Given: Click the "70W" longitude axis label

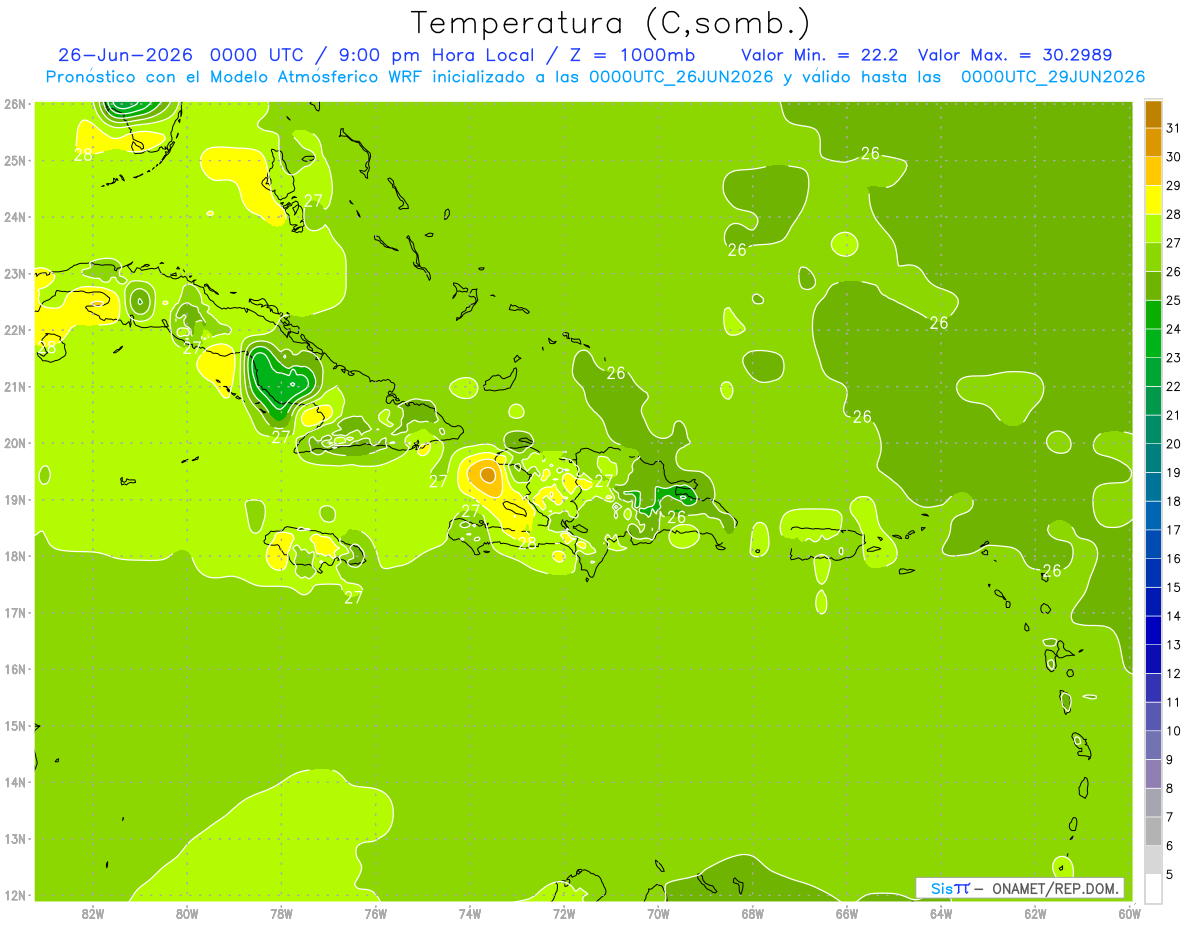Looking at the screenshot, I should (658, 913).
